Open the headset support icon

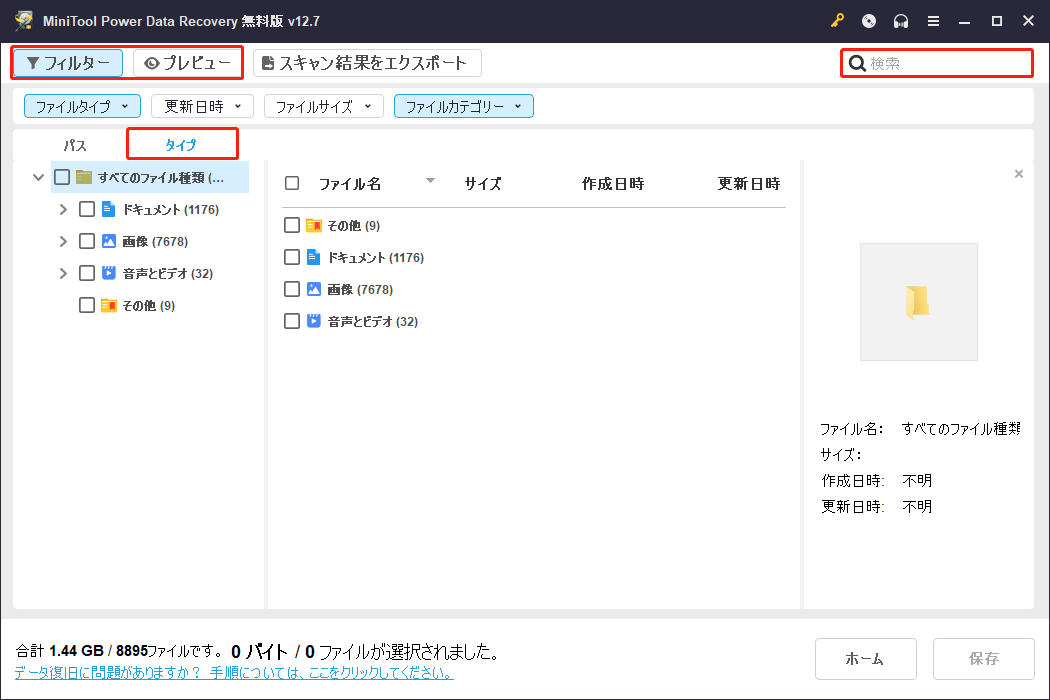[x=901, y=20]
